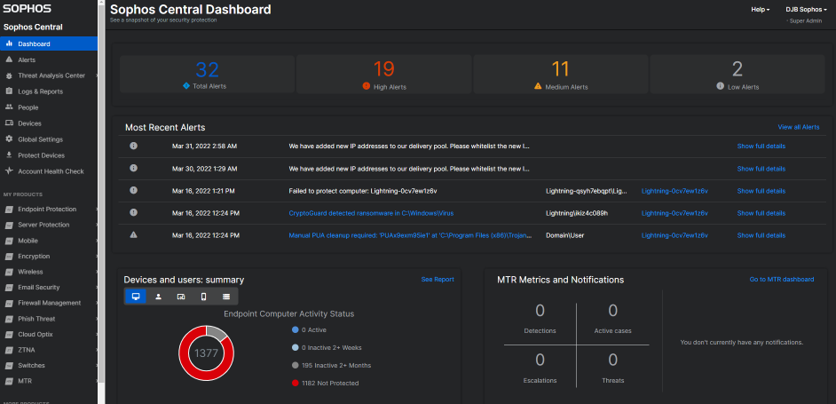This screenshot has width=836, height=404.
Task: Open Manual PUA cleanup required alert link
Action: (x=410, y=236)
